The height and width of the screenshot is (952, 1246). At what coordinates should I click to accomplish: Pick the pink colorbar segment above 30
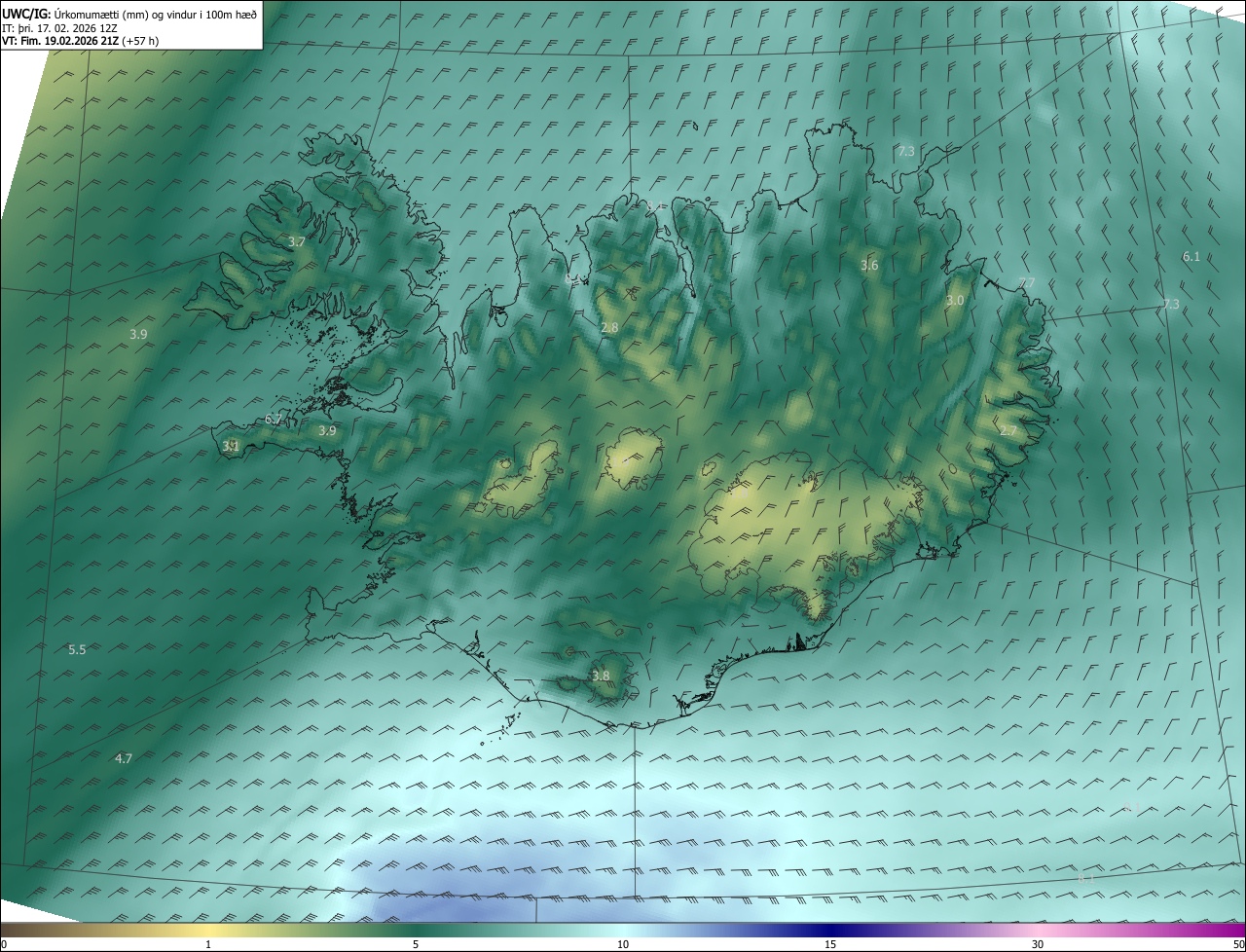point(1038,930)
